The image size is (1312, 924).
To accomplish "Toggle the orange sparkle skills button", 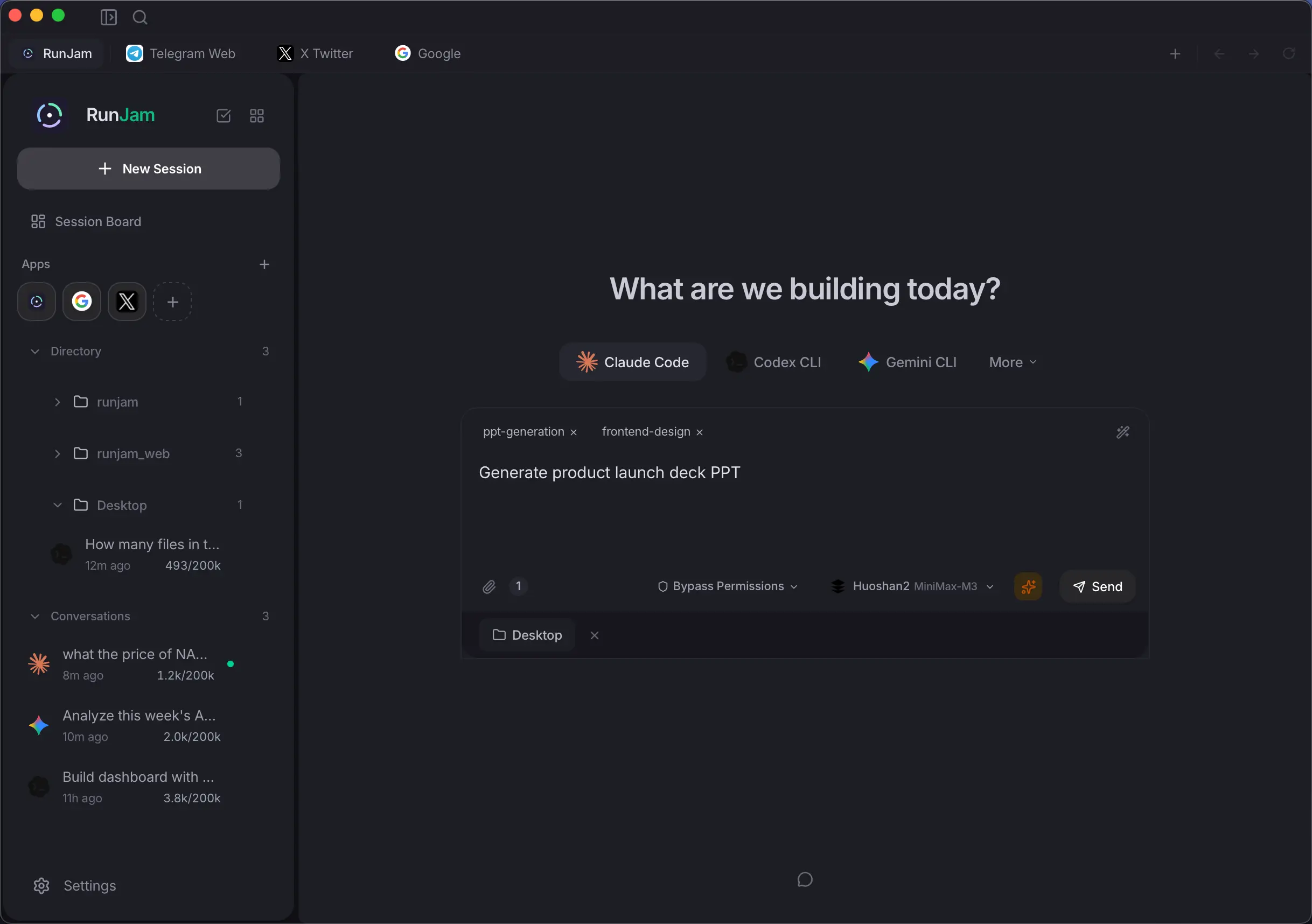I will (1028, 587).
